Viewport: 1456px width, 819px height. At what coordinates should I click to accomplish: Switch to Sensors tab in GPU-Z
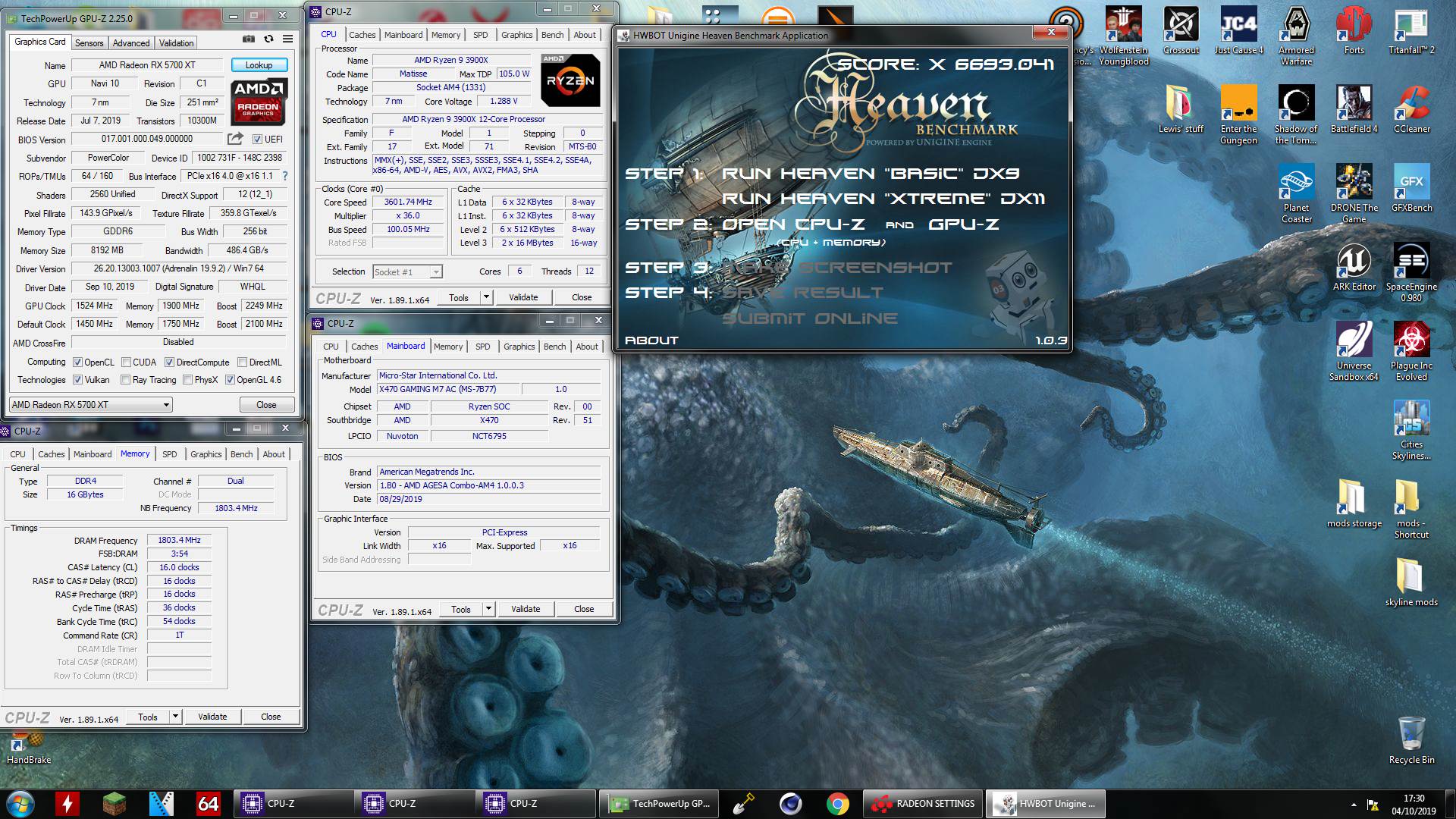click(x=89, y=43)
